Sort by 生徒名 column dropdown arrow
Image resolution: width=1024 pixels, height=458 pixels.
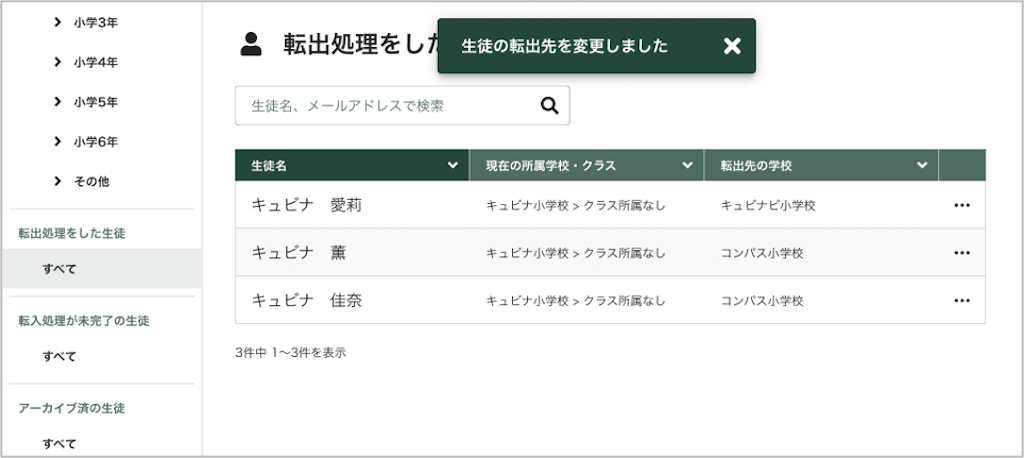453,165
